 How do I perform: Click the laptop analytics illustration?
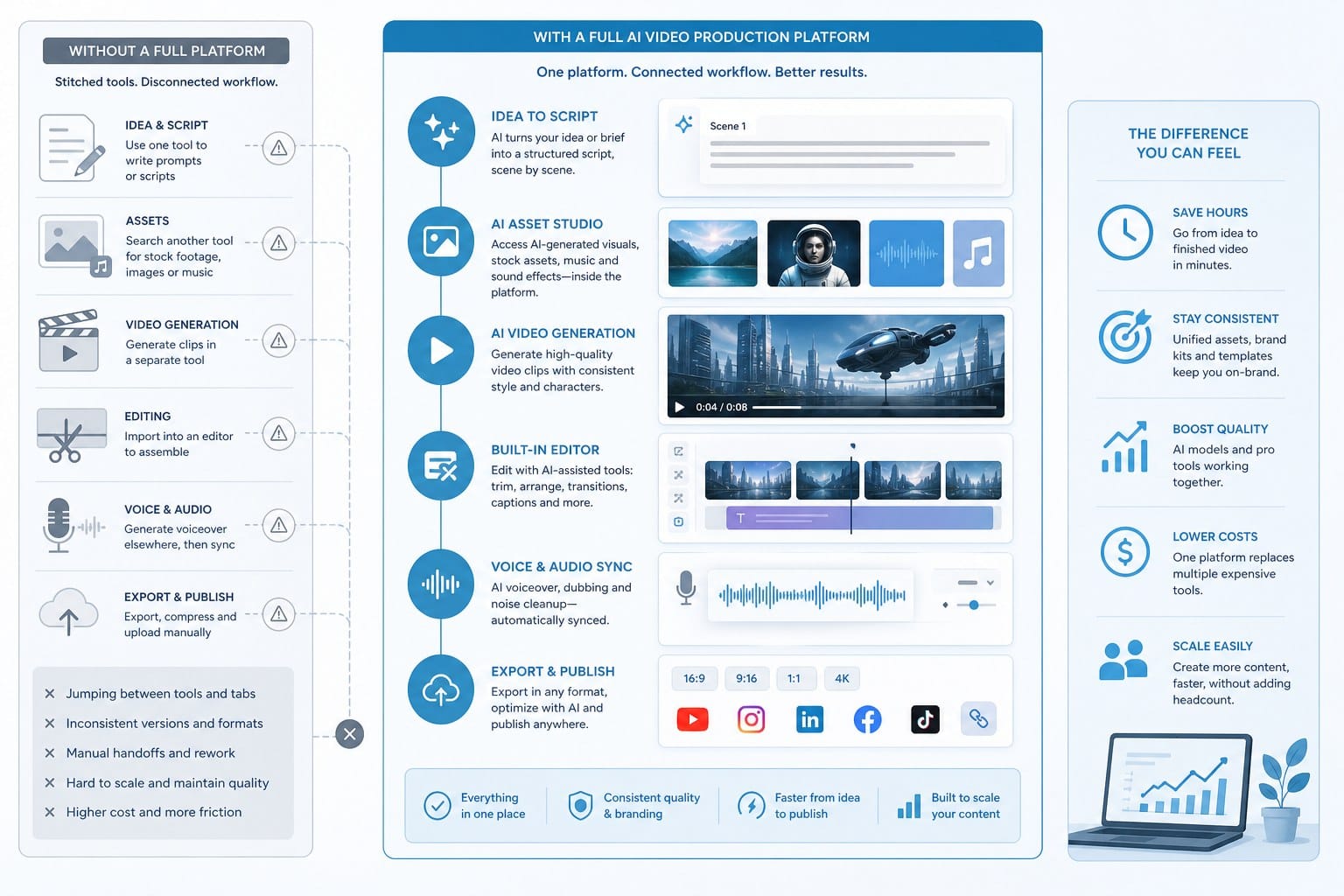[1160, 793]
